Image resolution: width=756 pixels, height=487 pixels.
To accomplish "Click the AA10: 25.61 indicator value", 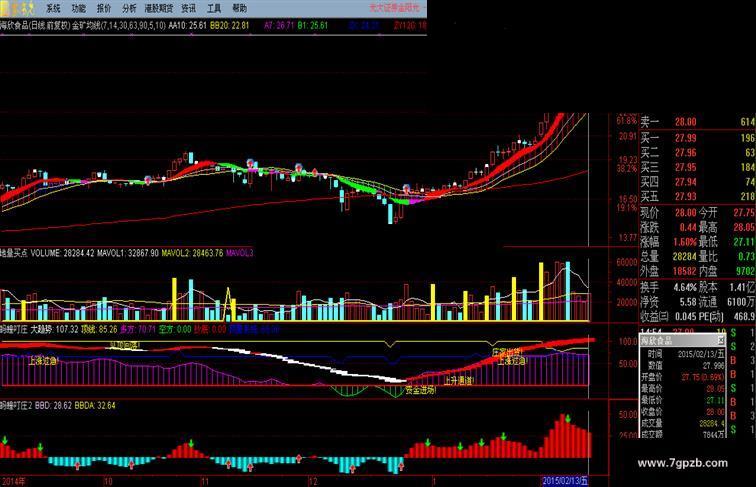I will (x=187, y=25).
